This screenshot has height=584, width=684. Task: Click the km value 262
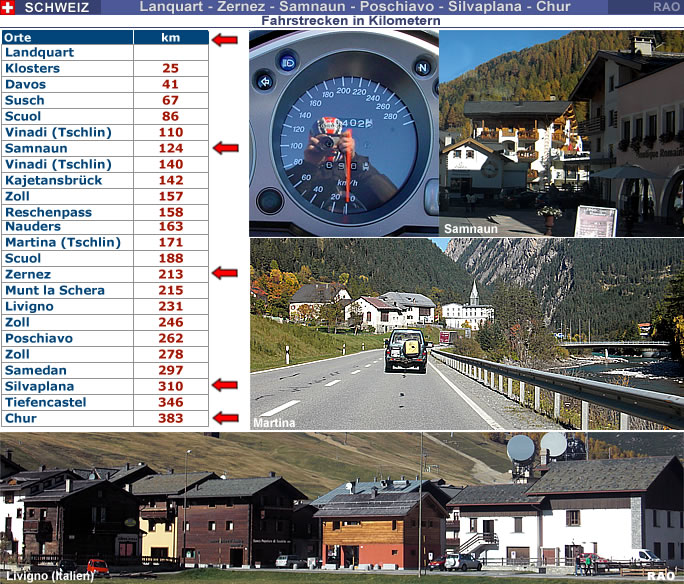pyautogui.click(x=171, y=338)
